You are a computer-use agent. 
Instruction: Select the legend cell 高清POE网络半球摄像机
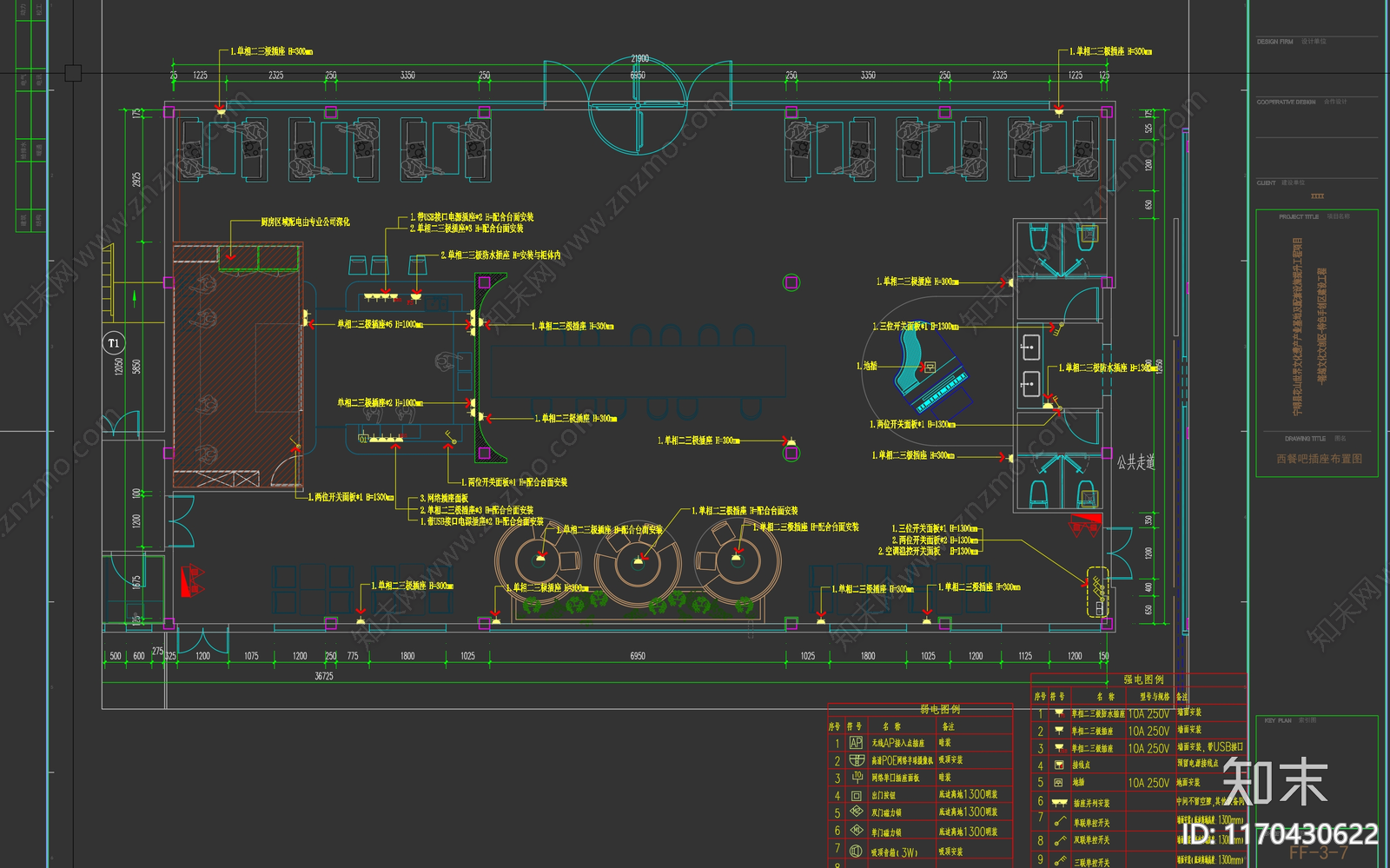(903, 760)
